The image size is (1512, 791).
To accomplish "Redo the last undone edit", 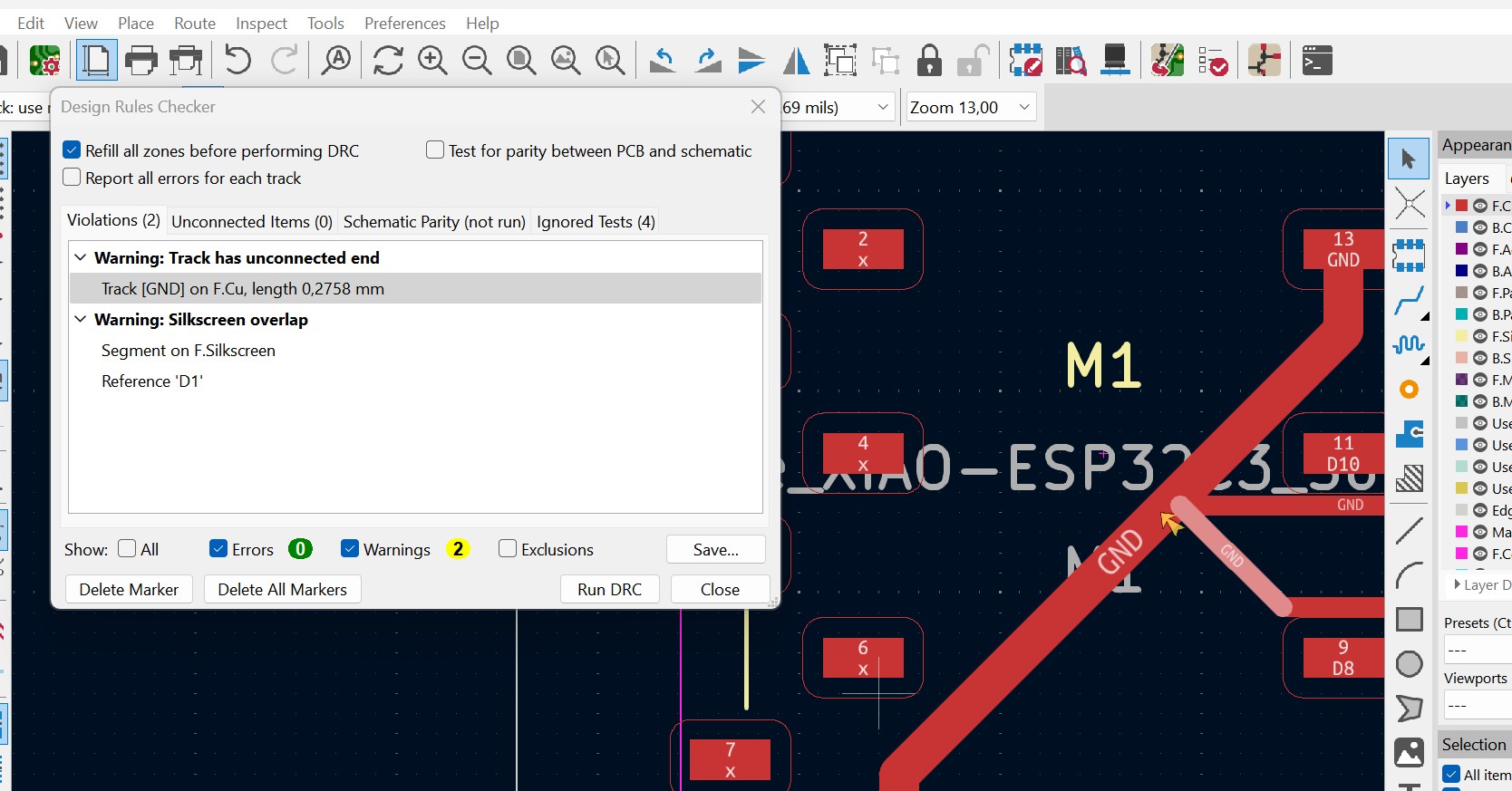I will coord(284,61).
